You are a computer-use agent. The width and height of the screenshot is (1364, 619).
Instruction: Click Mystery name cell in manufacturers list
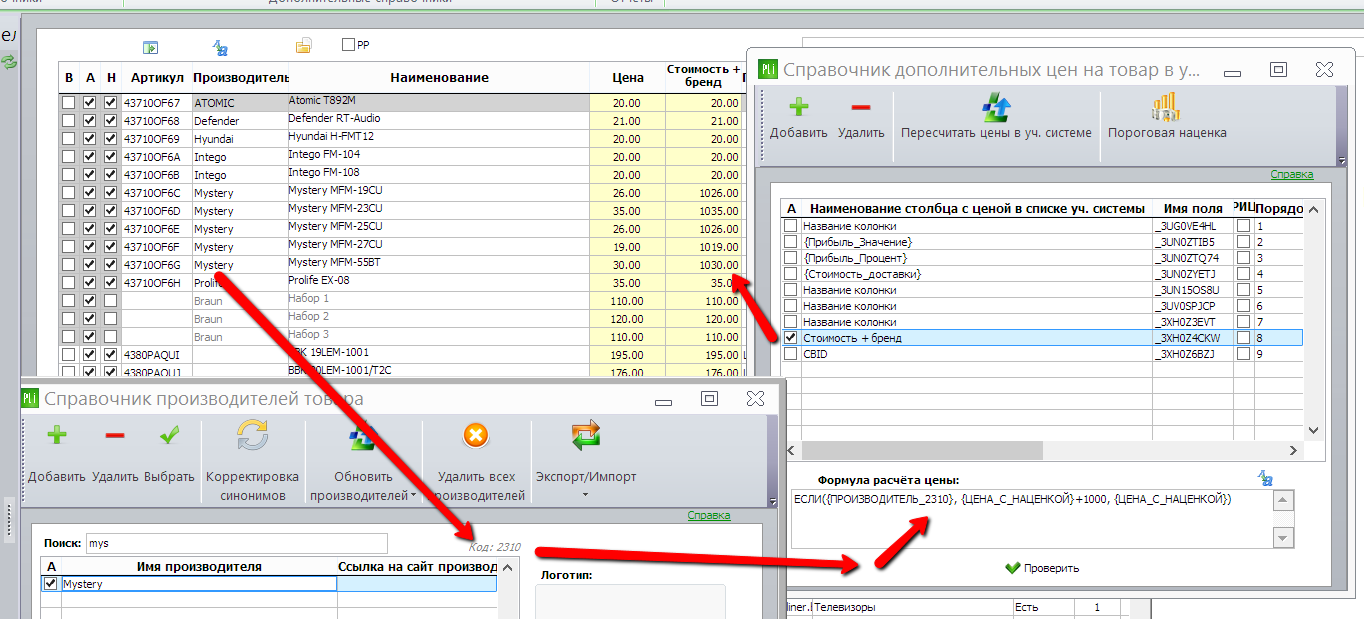(199, 584)
